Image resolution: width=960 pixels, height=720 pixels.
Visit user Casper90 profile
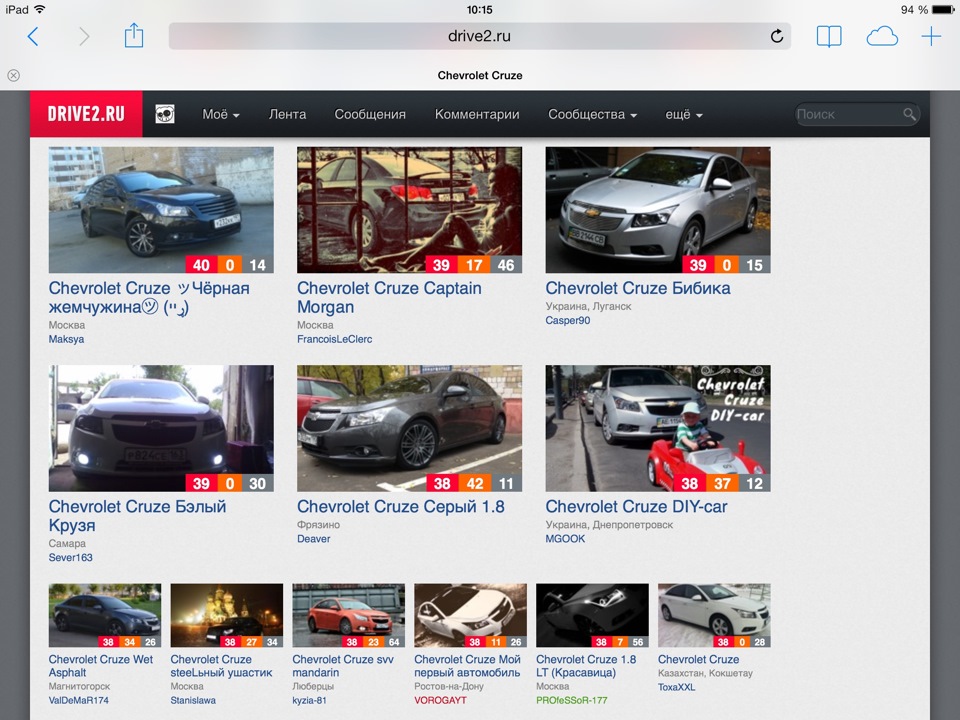(568, 320)
